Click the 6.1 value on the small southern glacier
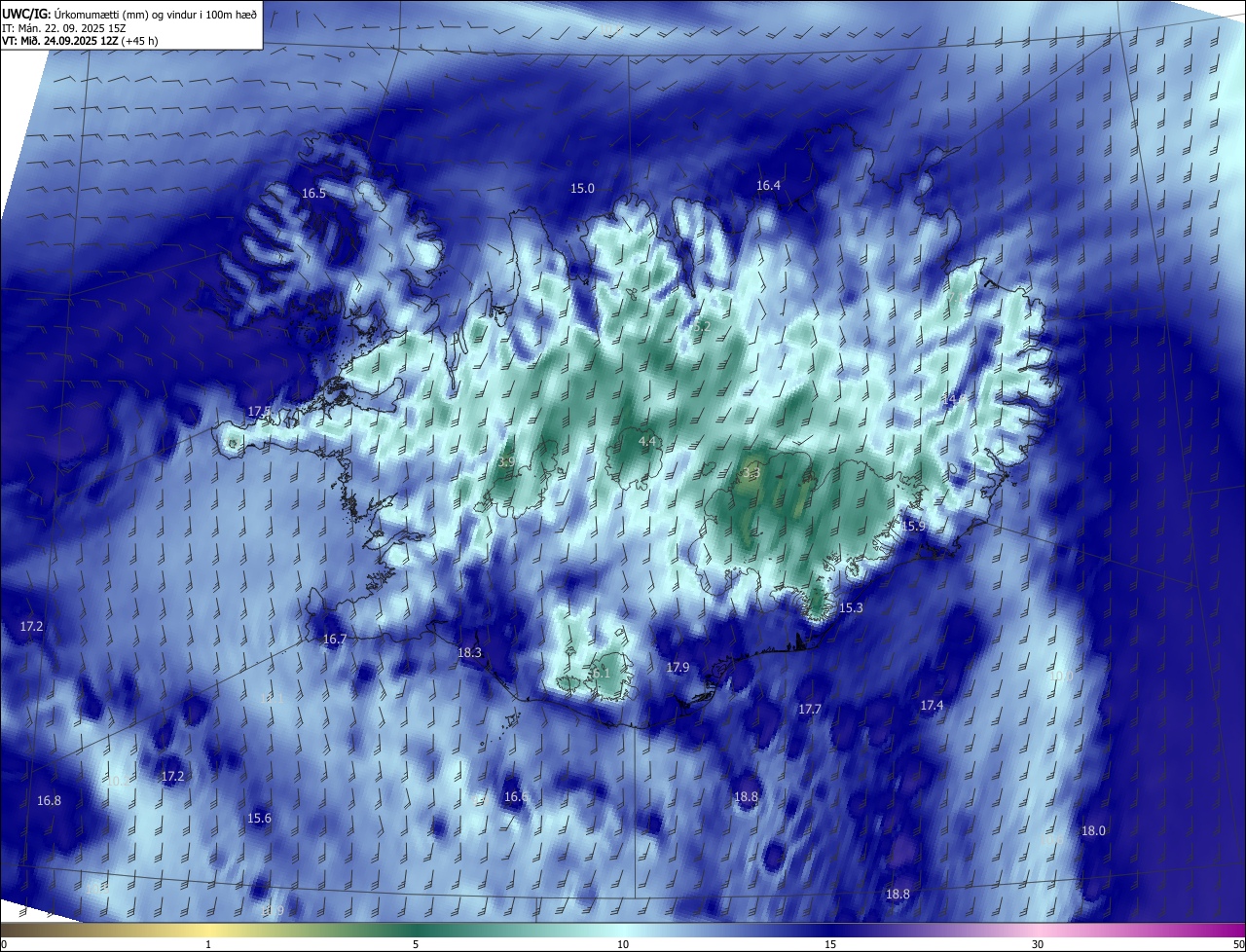 (601, 673)
